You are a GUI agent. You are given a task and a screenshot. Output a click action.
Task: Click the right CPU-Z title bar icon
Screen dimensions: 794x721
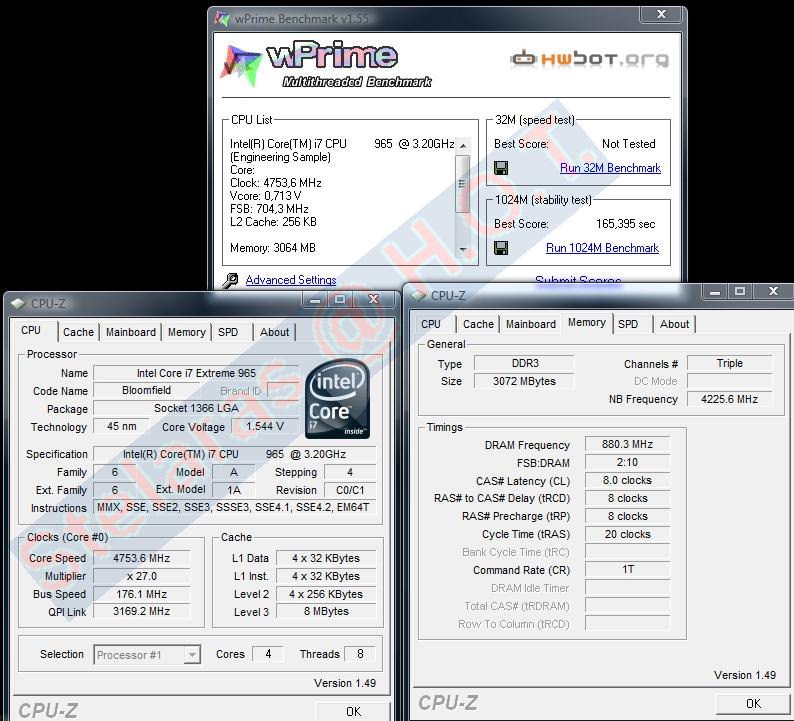[418, 295]
